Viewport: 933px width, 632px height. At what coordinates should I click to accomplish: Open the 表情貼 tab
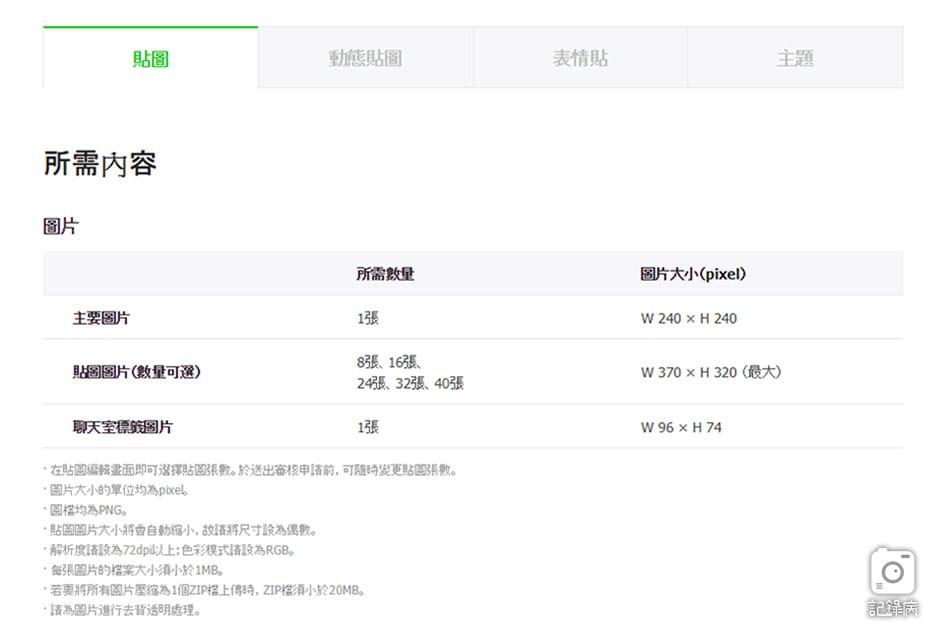(580, 58)
